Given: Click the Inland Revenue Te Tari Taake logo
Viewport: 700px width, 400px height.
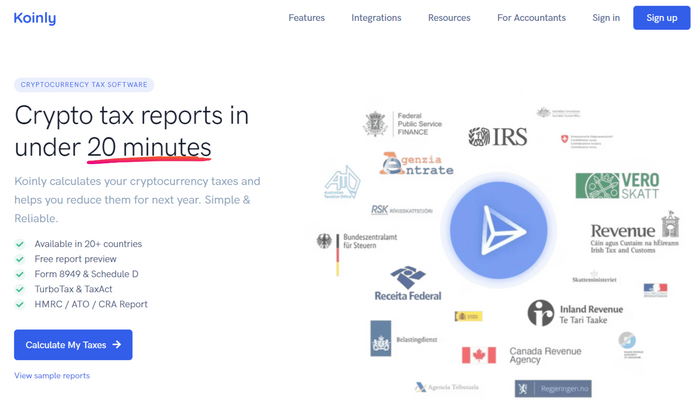Looking at the screenshot, I should click(x=575, y=313).
